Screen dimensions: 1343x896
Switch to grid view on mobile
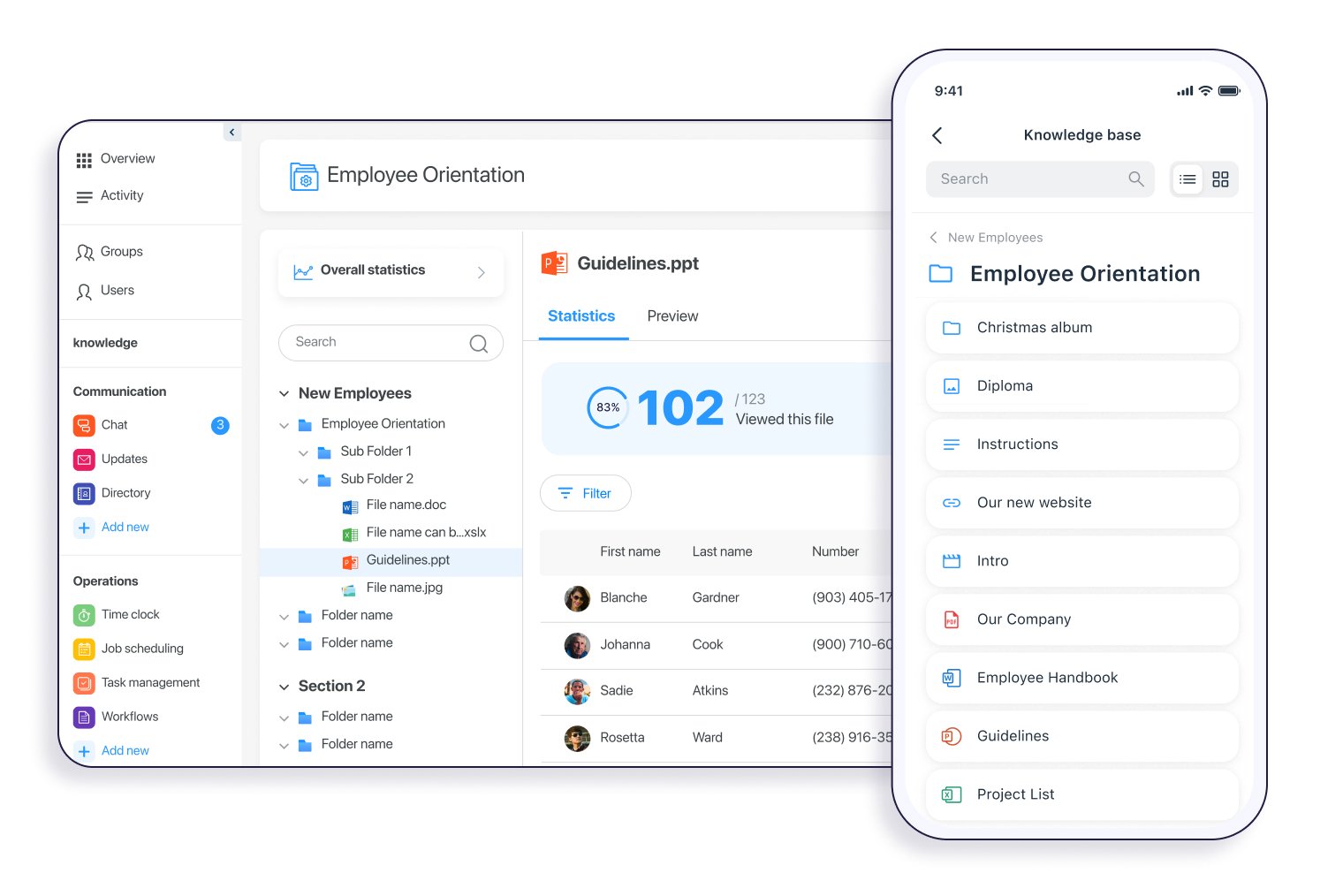[1220, 179]
